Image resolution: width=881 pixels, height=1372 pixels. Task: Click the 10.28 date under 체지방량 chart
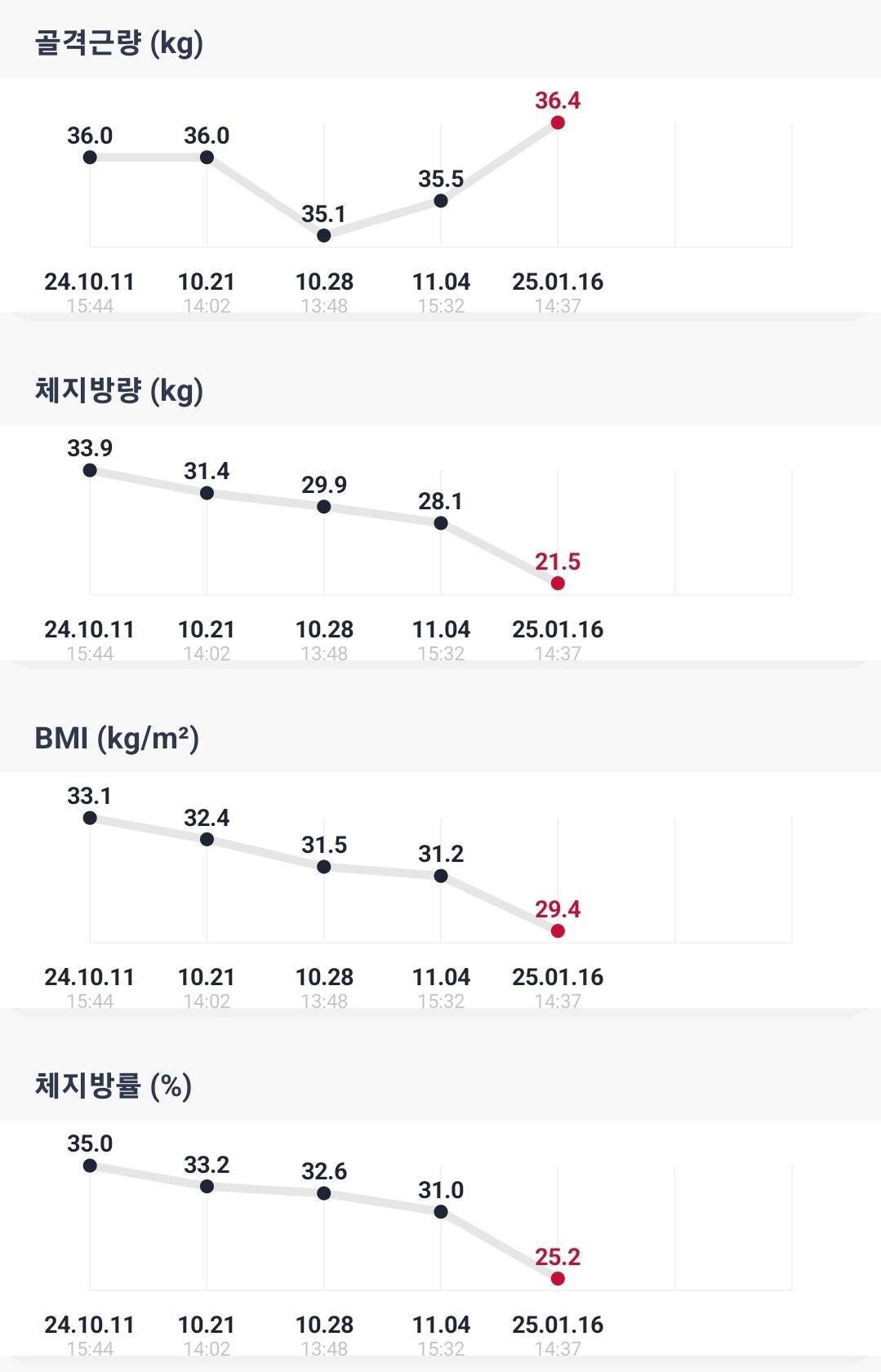pyautogui.click(x=324, y=630)
